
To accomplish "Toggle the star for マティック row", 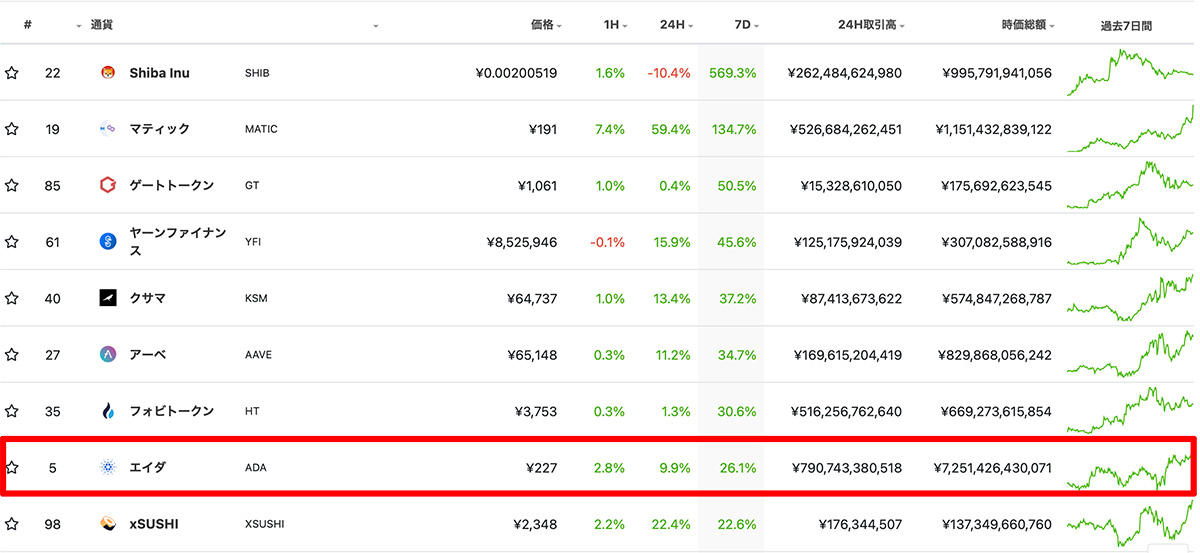I will 12,129.
